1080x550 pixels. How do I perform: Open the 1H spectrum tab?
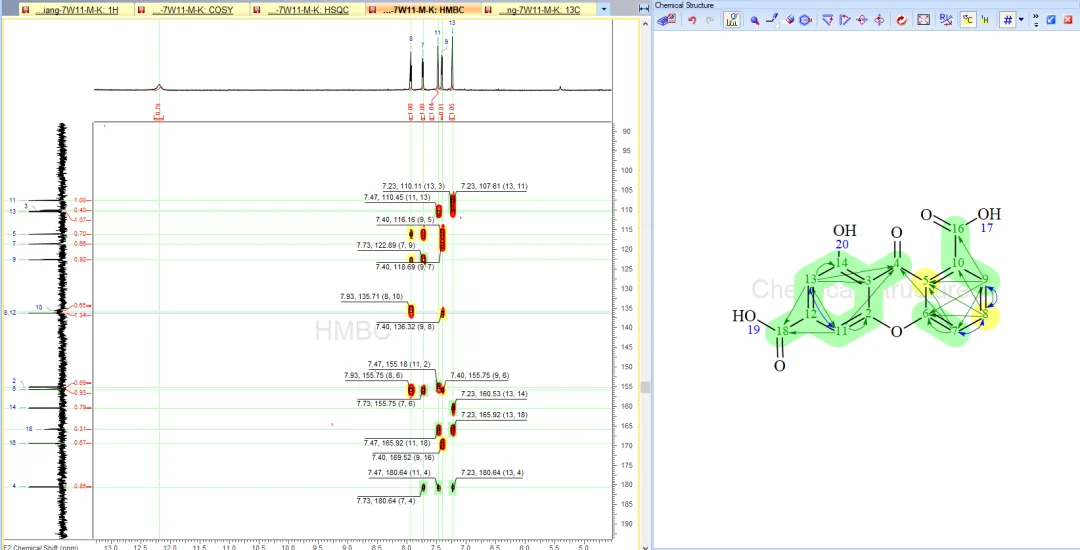74,10
